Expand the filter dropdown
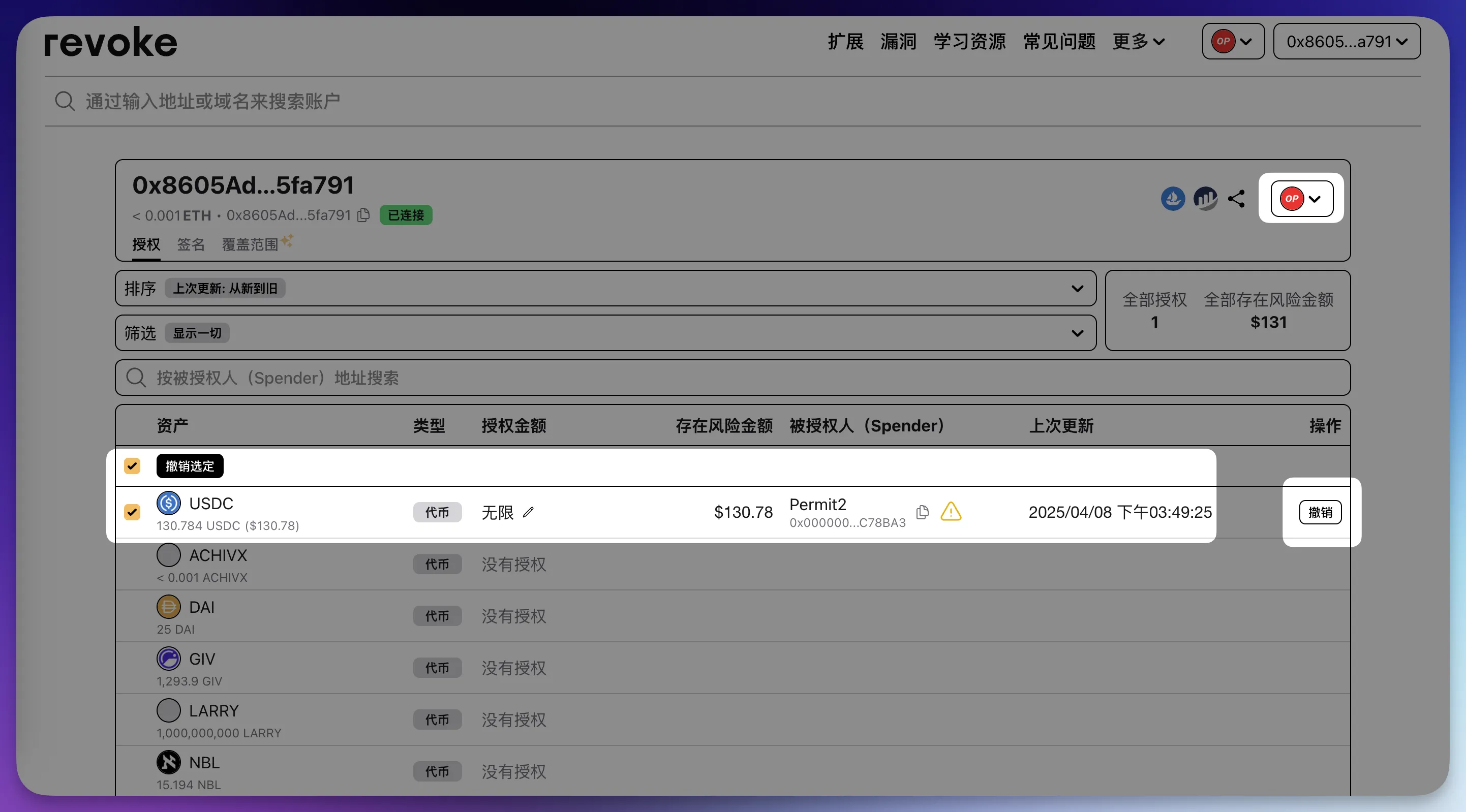 click(x=605, y=333)
